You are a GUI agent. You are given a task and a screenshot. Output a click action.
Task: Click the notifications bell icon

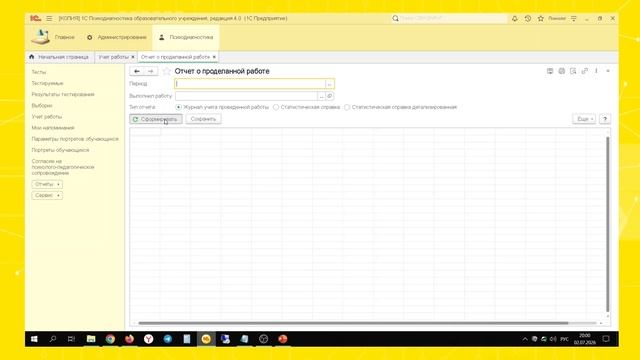[515, 18]
